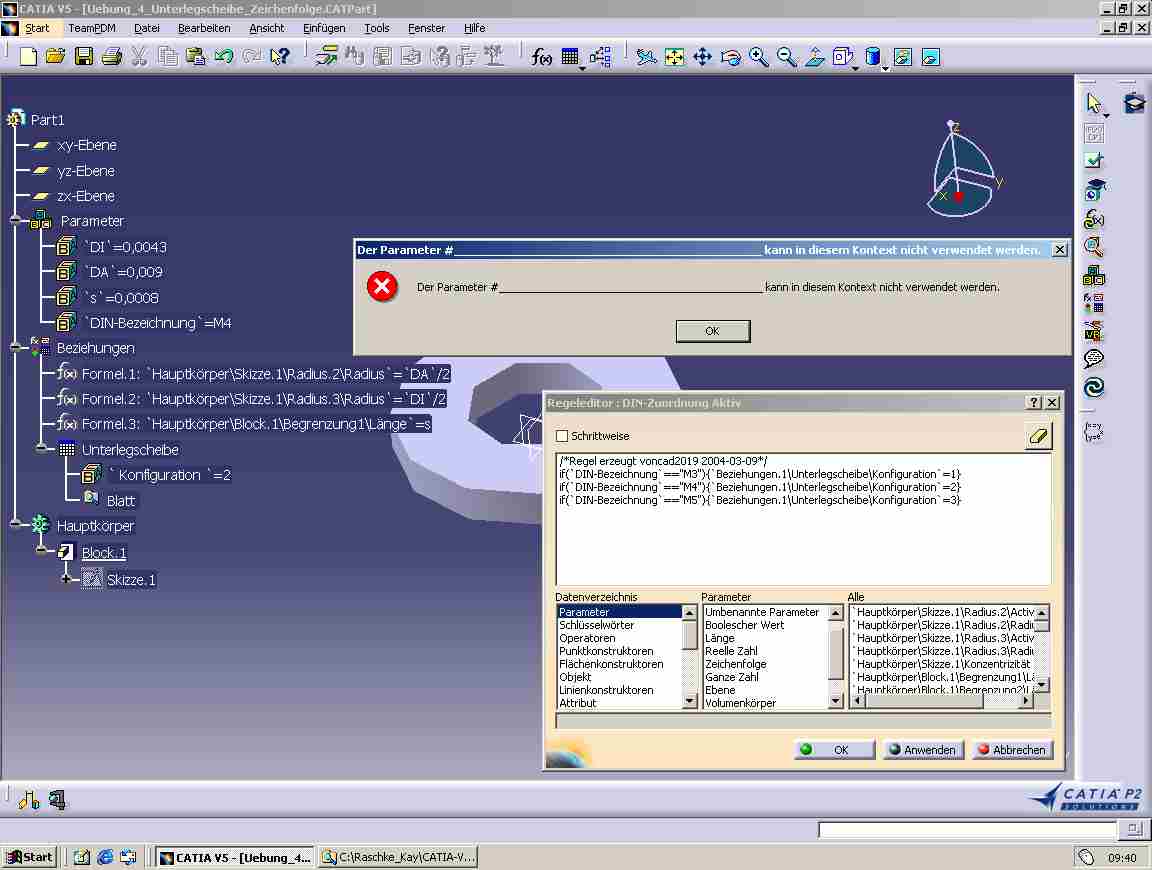Toggle the Schrittweise checkbox
The width and height of the screenshot is (1152, 870).
[562, 436]
